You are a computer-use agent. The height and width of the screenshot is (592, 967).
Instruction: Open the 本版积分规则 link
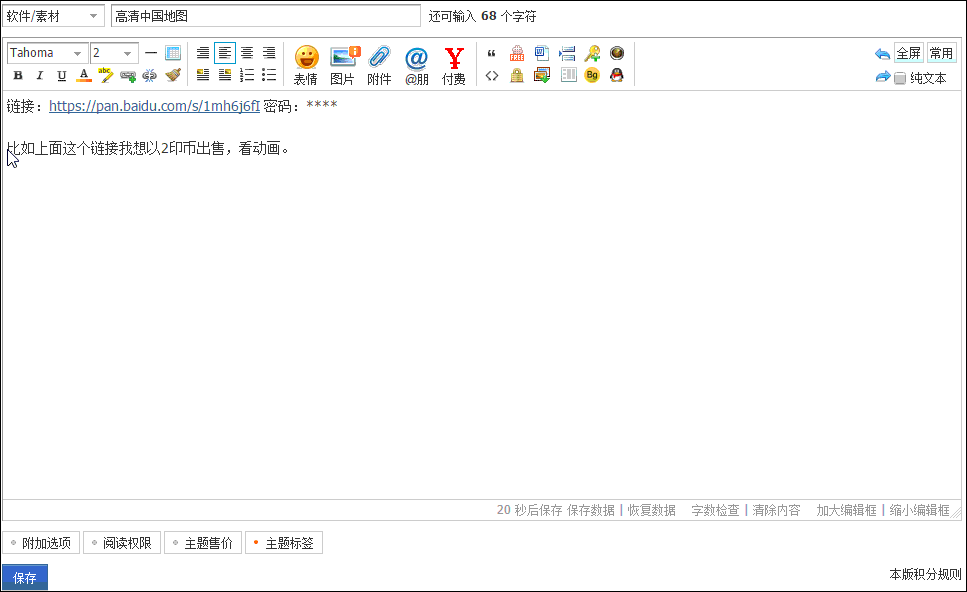pyautogui.click(x=925, y=574)
